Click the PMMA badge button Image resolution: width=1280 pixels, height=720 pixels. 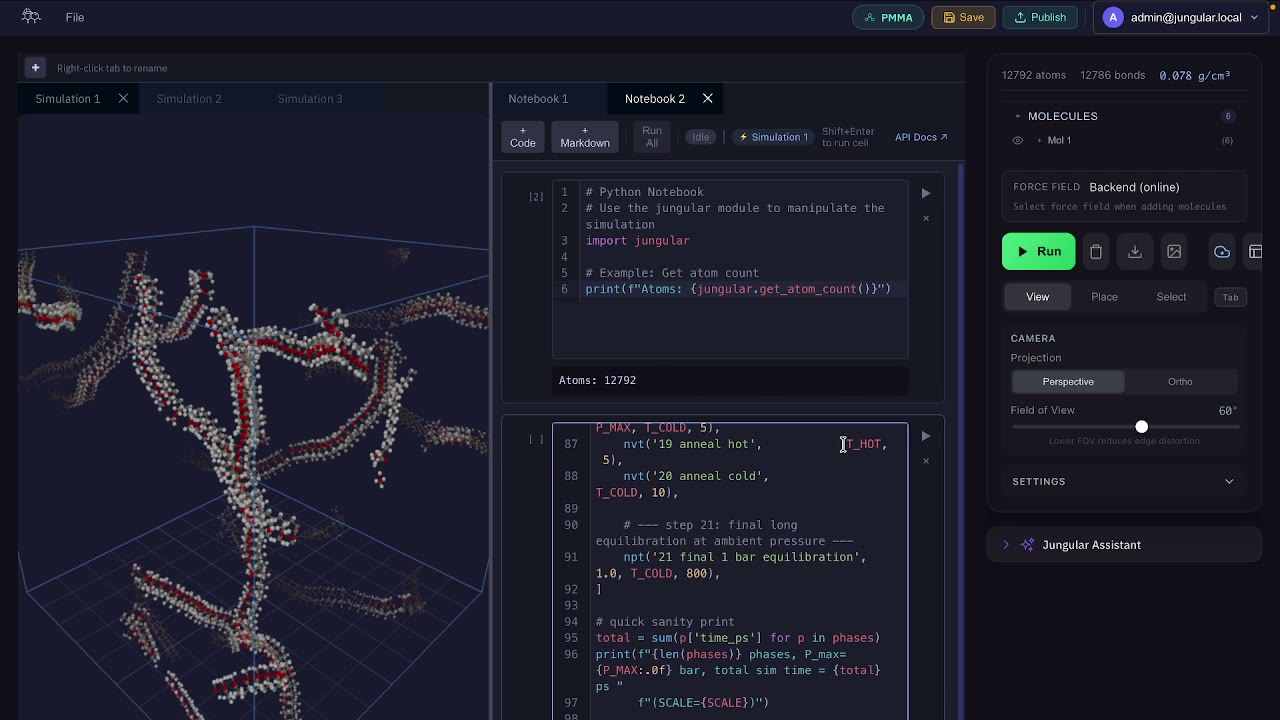[x=888, y=17]
